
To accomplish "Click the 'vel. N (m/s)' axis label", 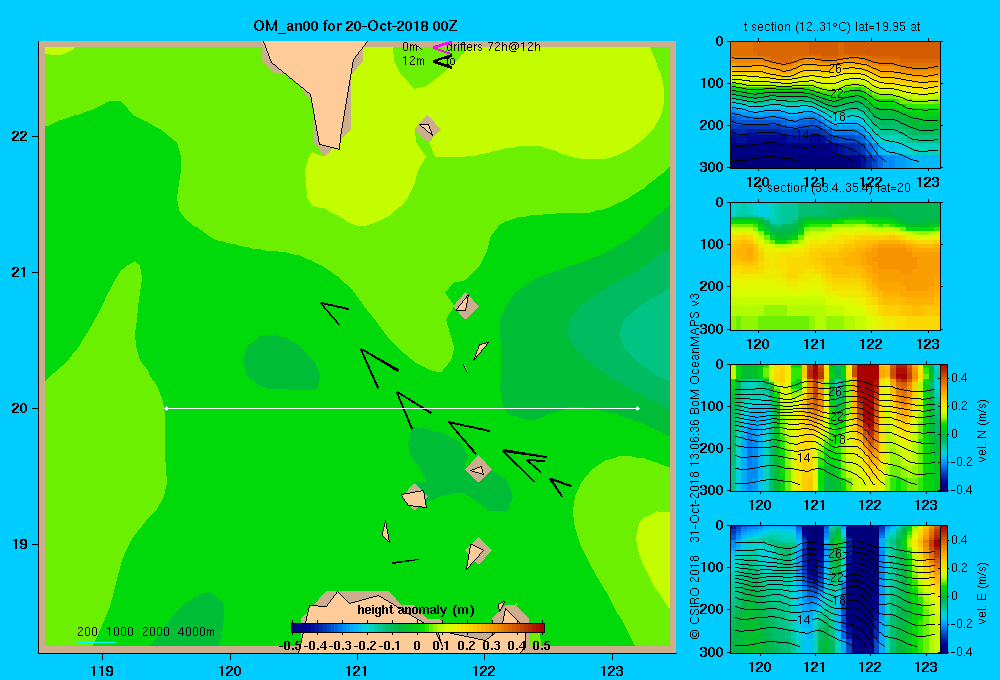I will (x=983, y=431).
